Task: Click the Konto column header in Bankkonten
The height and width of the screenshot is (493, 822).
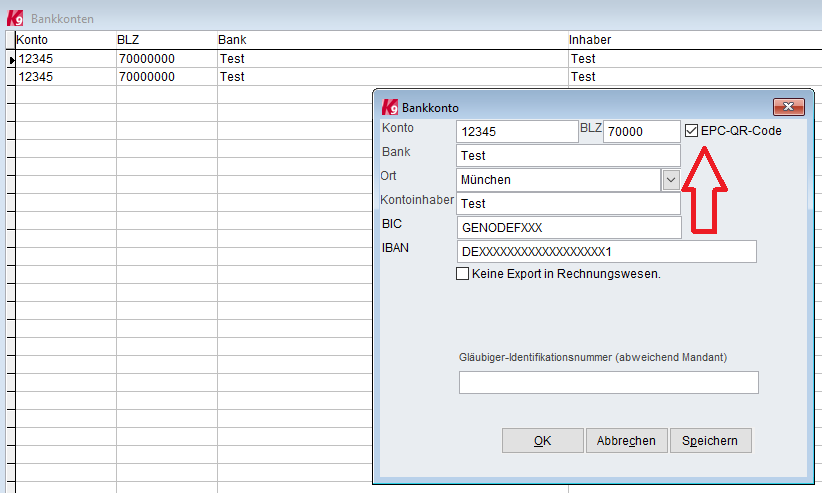Action: pyautogui.click(x=66, y=40)
